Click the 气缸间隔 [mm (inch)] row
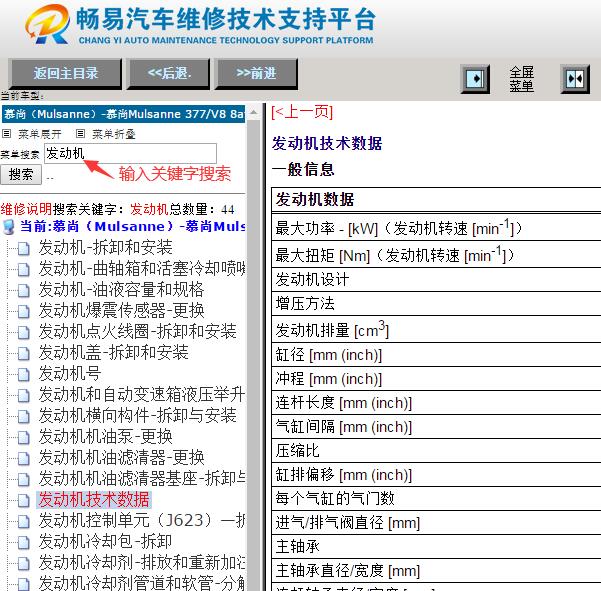Viewport: 601px width, 591px height. (436, 427)
